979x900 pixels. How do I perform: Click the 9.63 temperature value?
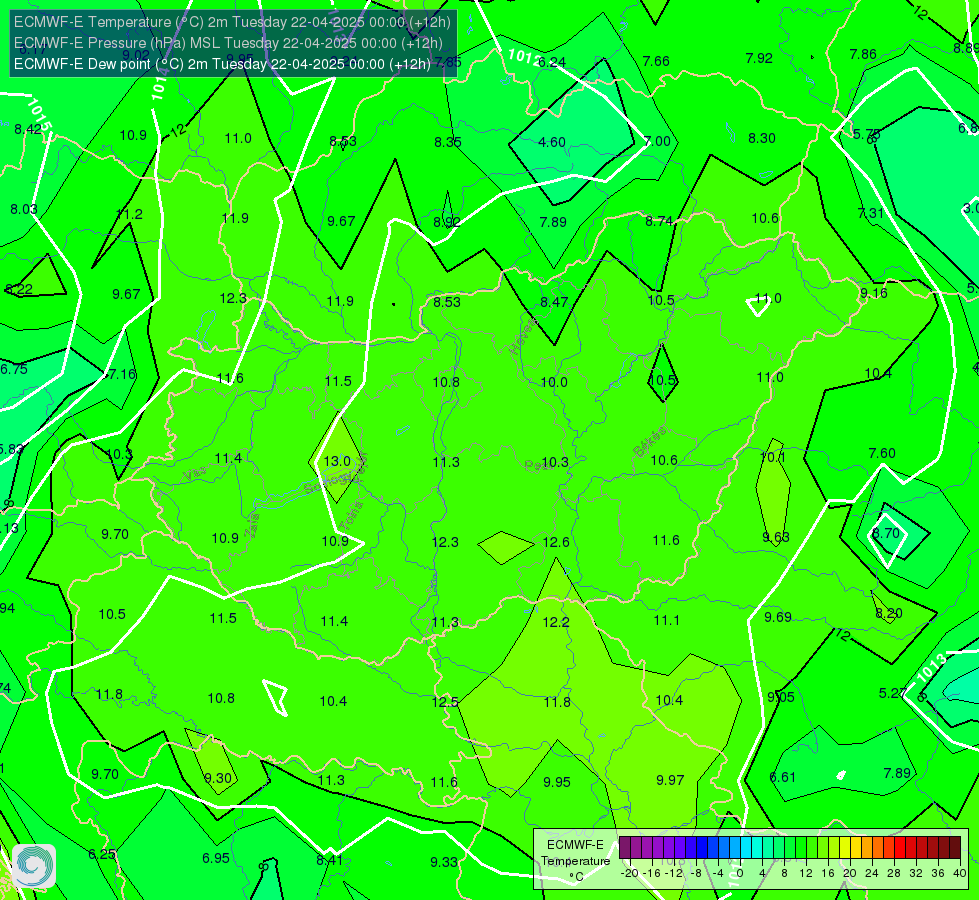pyautogui.click(x=776, y=537)
